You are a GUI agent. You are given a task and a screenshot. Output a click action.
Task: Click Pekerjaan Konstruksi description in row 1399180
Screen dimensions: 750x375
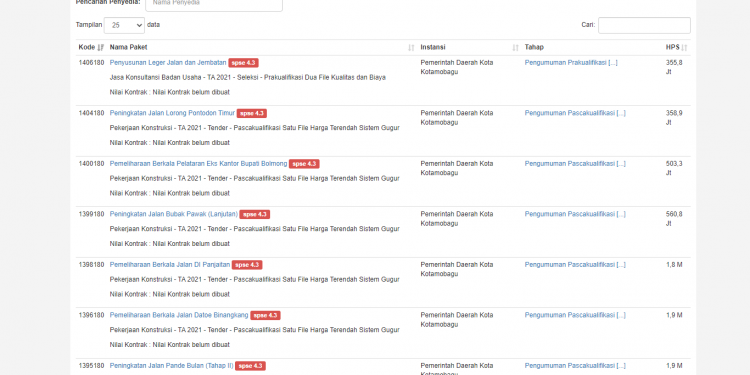coord(254,229)
